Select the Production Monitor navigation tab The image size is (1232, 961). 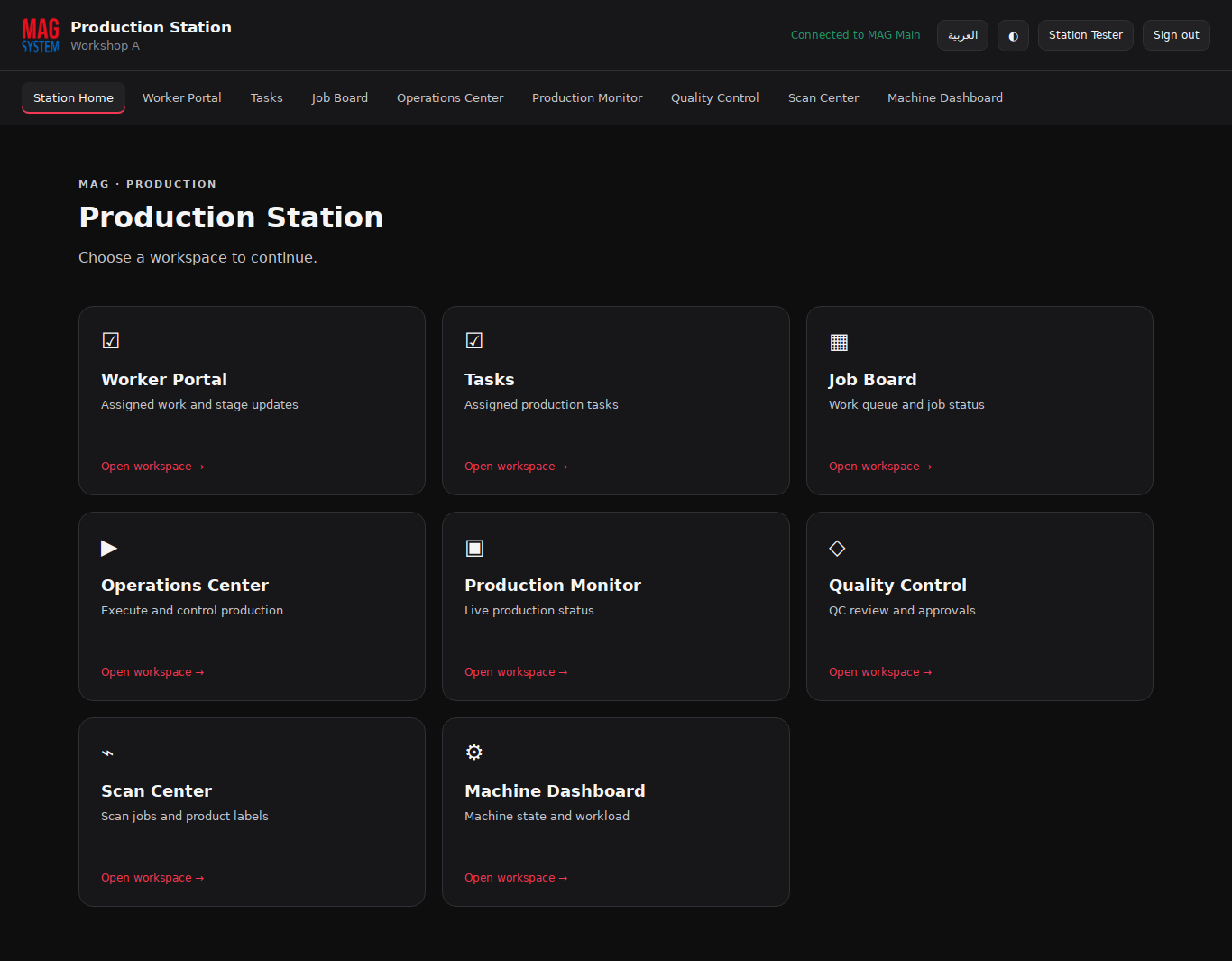587,97
